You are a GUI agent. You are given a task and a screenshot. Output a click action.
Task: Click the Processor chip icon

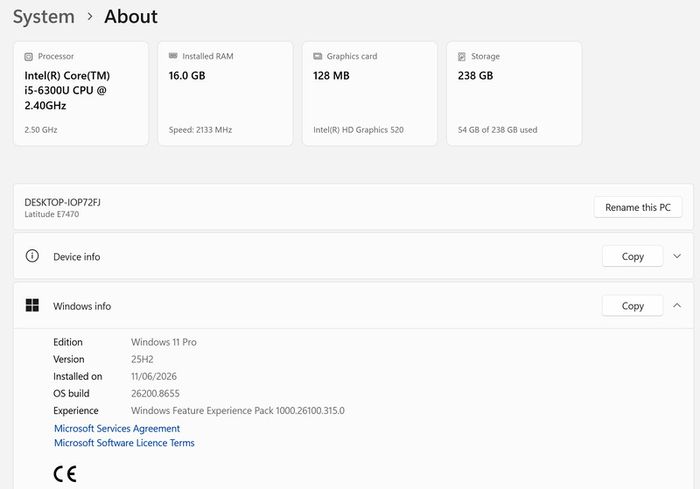pyautogui.click(x=29, y=57)
